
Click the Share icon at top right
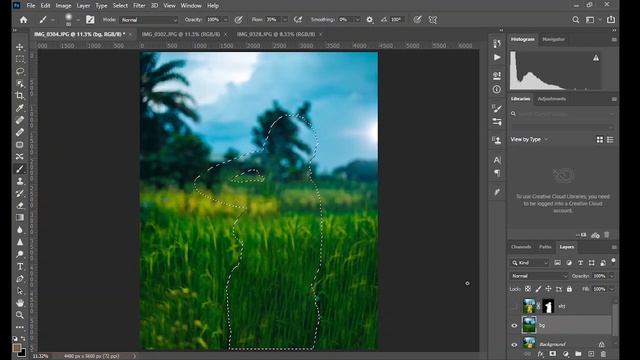(x=611, y=20)
